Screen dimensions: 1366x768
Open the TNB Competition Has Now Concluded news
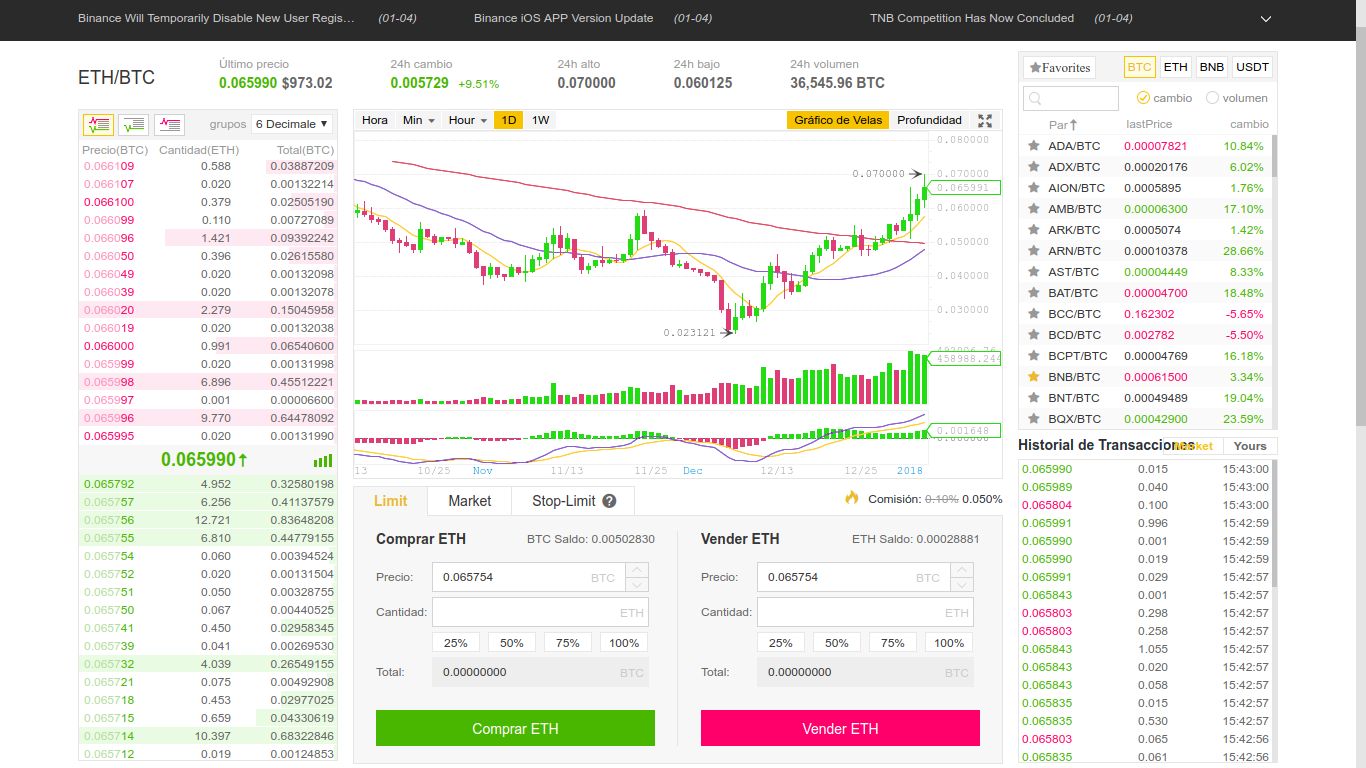(x=972, y=18)
